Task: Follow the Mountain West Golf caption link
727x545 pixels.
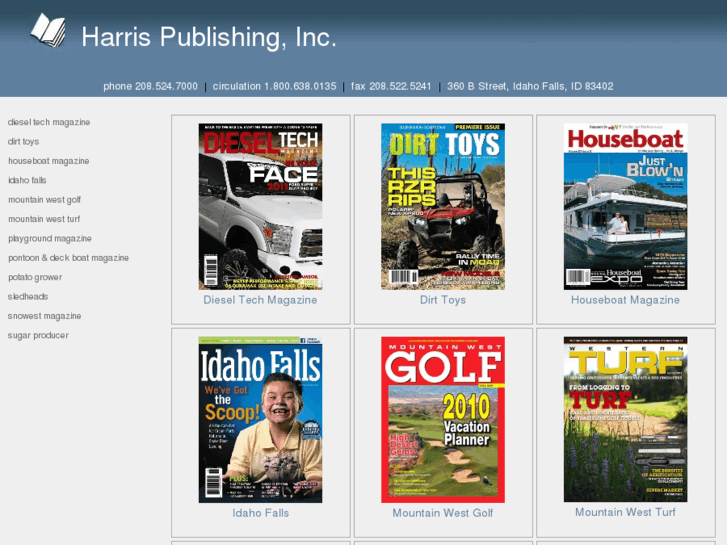Action: pyautogui.click(x=443, y=513)
